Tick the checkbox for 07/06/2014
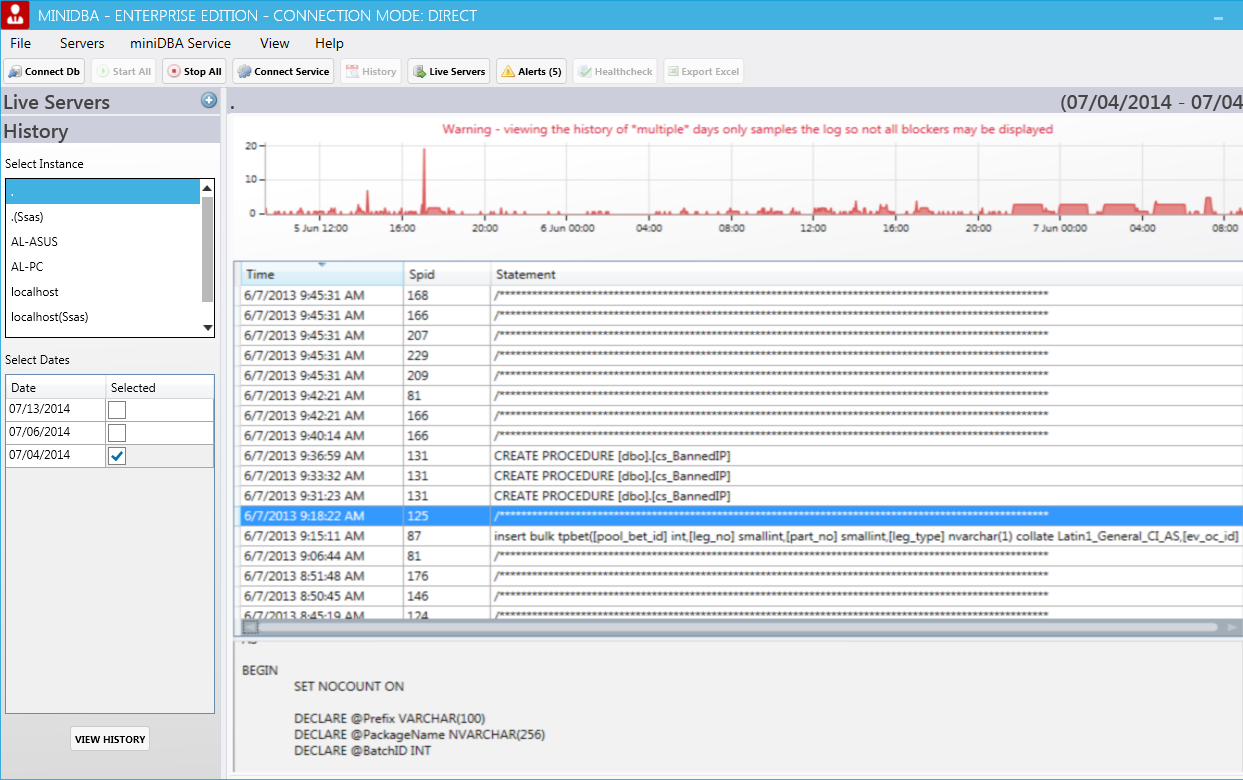Screen dimensions: 1243x780 click(x=117, y=433)
